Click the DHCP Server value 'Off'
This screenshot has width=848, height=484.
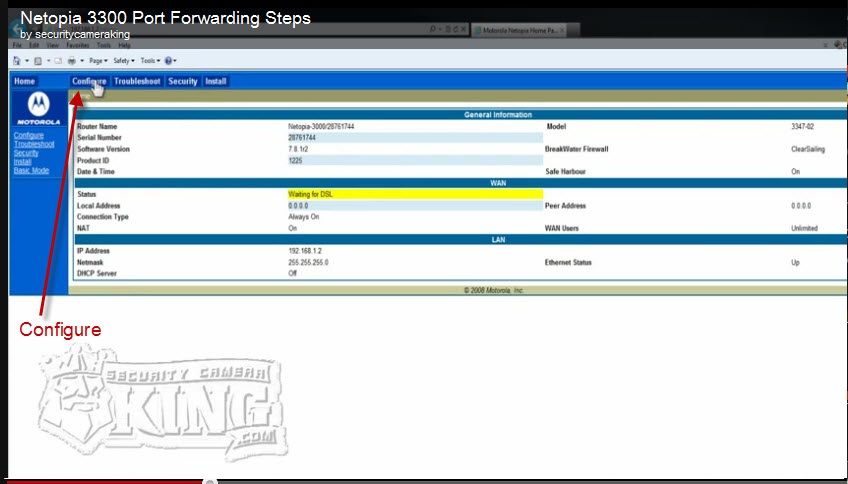coord(293,273)
